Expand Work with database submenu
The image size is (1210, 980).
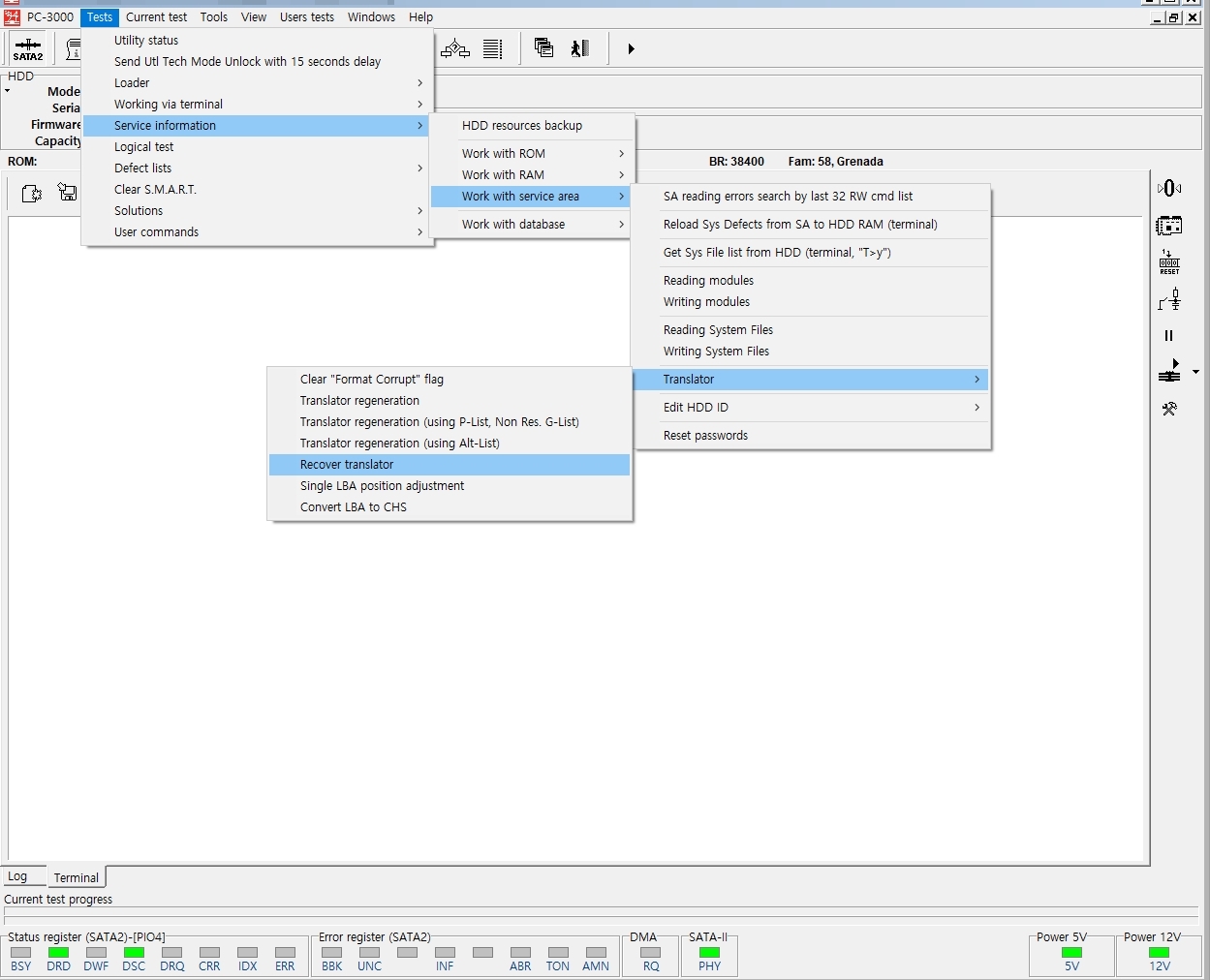click(x=532, y=225)
